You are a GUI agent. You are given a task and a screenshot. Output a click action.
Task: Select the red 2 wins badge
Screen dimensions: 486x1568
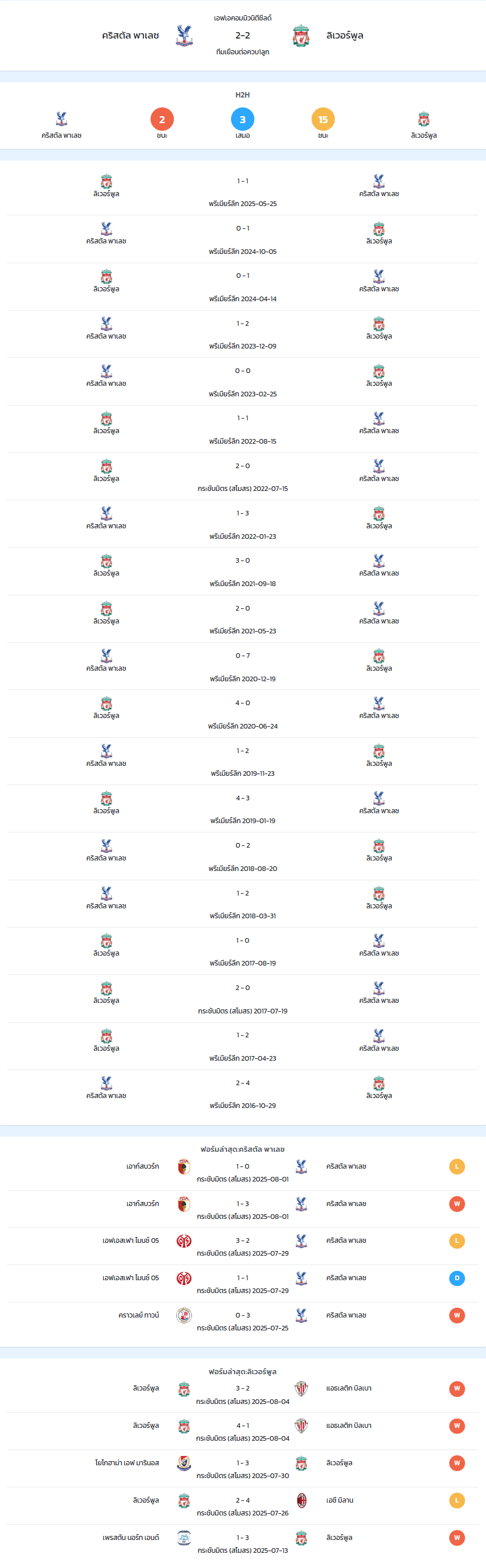tap(162, 119)
